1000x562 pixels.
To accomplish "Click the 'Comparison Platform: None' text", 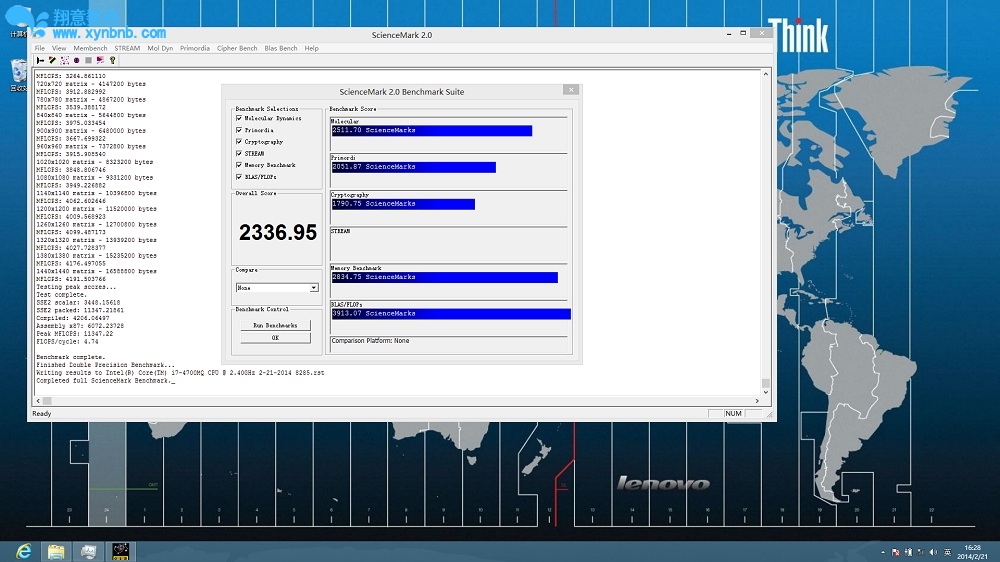I will click(370, 341).
